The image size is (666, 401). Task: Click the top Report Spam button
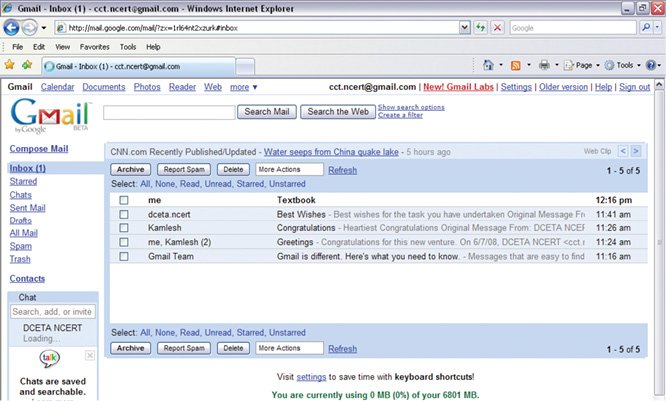click(184, 169)
